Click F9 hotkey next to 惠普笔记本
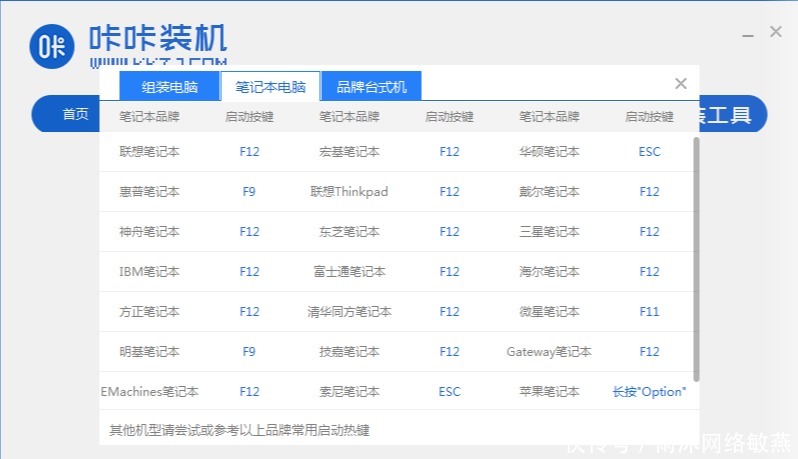The image size is (798, 459). [249, 191]
